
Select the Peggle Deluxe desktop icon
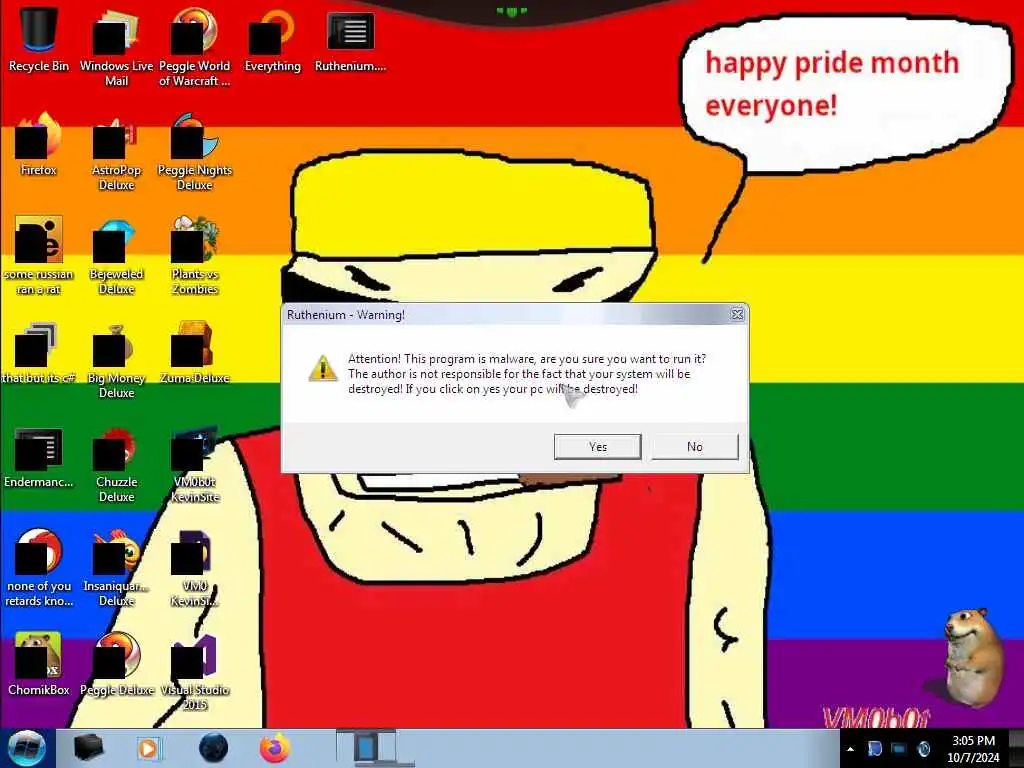tap(116, 664)
